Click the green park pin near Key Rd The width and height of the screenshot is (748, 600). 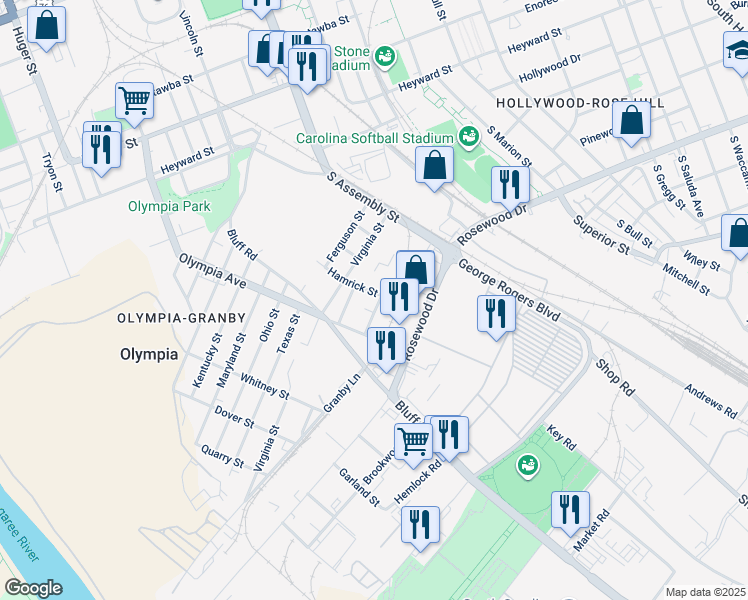(527, 466)
